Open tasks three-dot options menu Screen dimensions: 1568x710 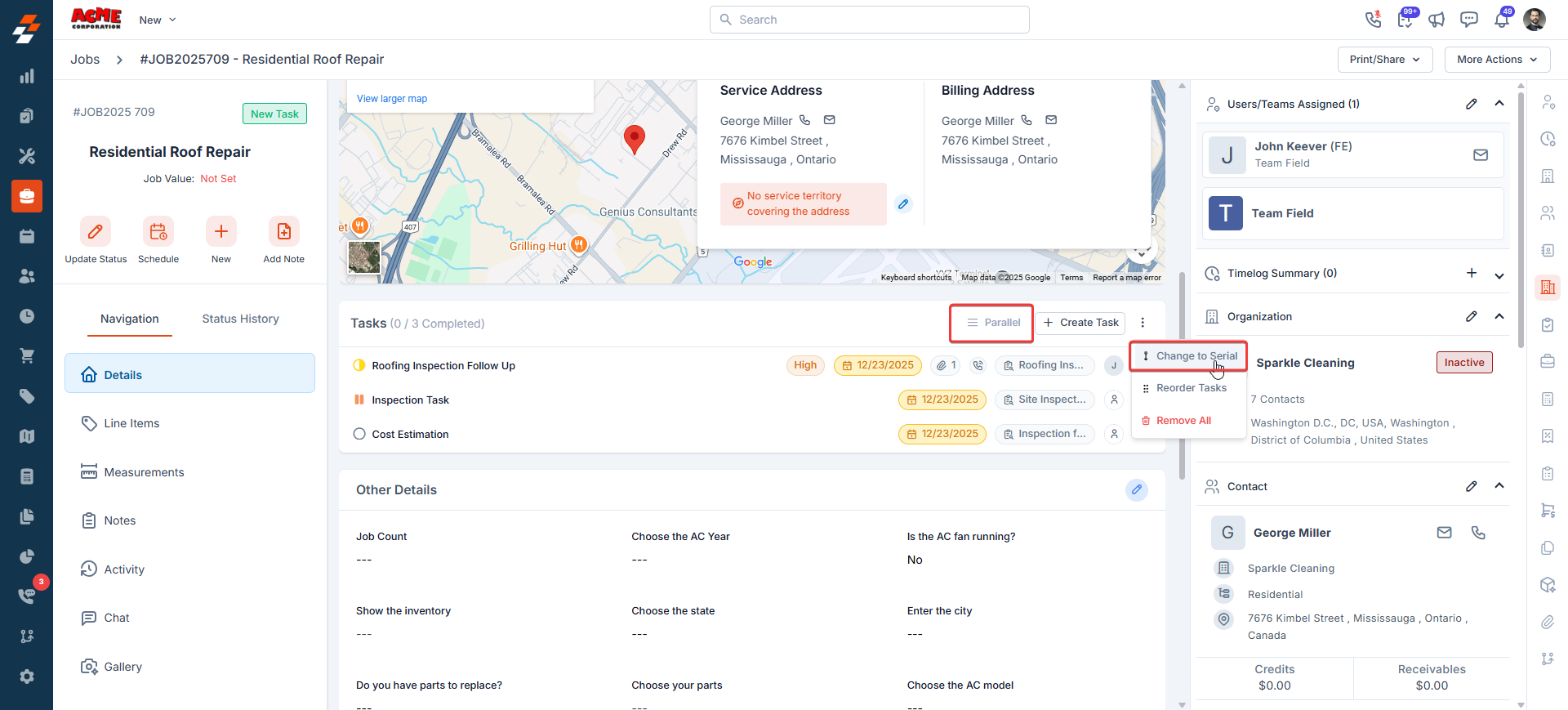point(1143,323)
